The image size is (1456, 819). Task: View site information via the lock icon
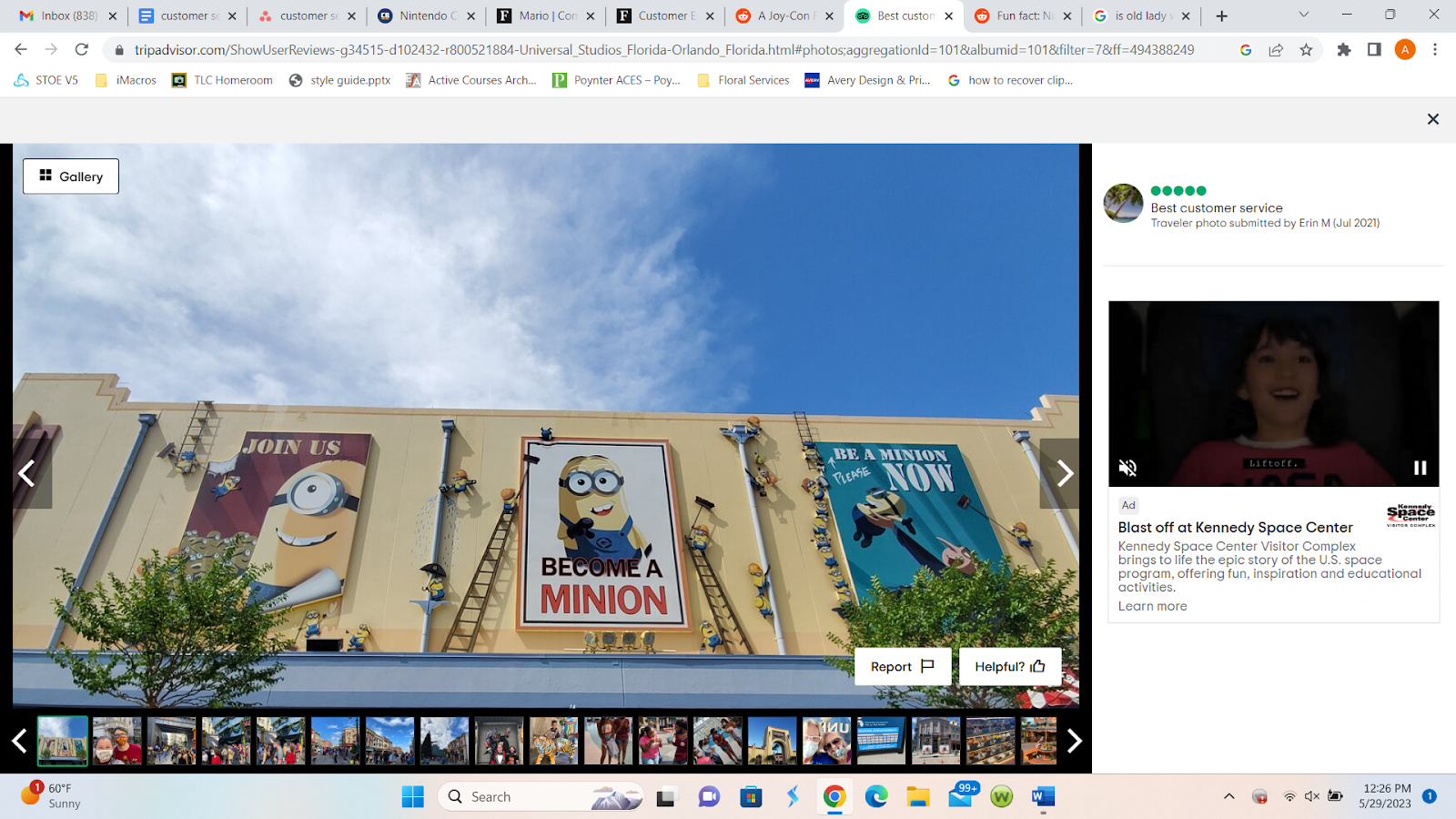pos(119,50)
